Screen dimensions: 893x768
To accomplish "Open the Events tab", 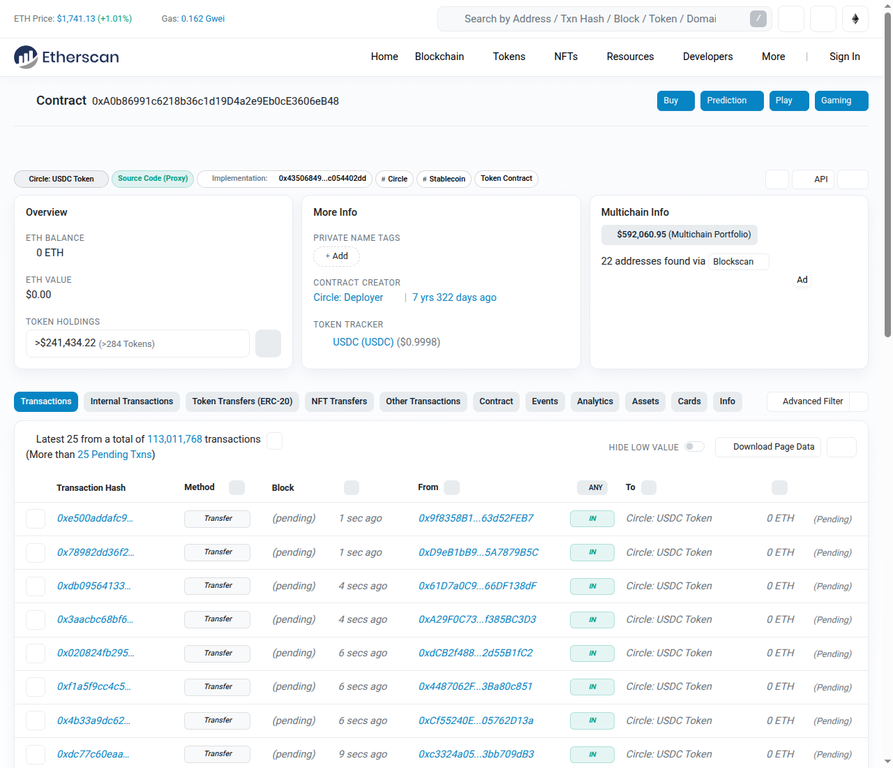I will 545,401.
